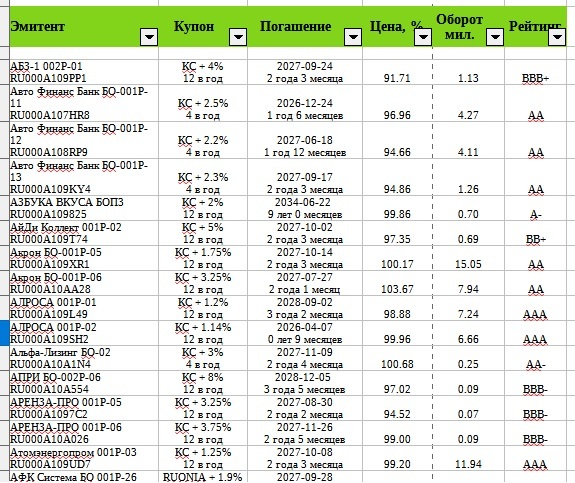
Task: Click the 2028-09-02 maturity cell
Action: point(305,308)
